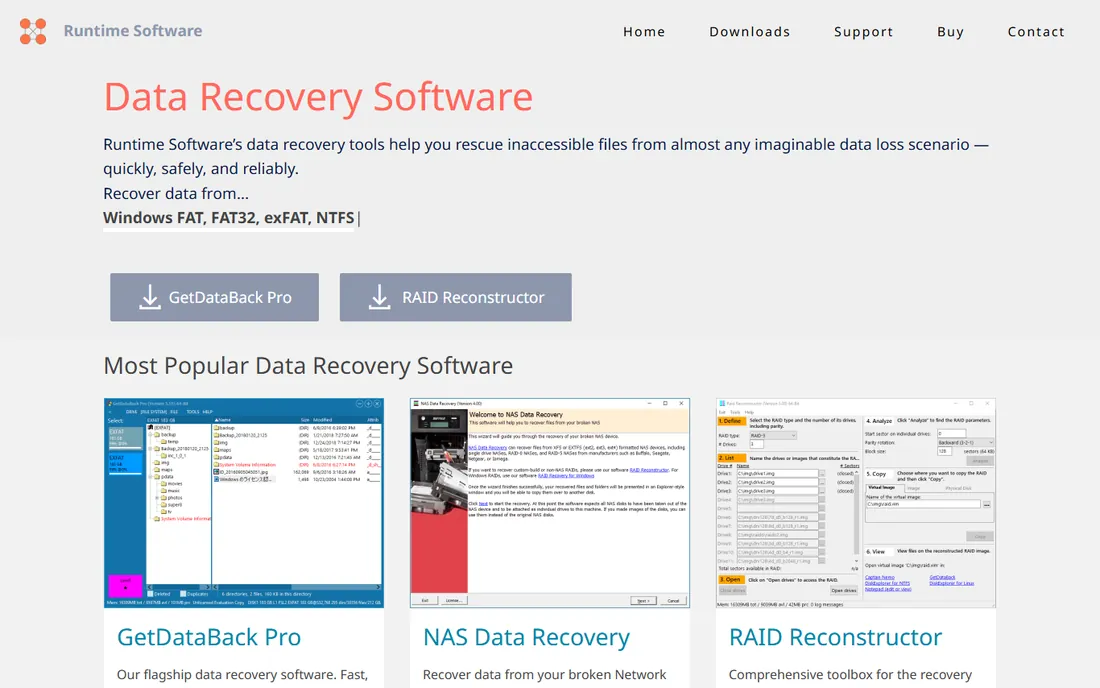The height and width of the screenshot is (688, 1100).
Task: Open the Support menu item
Action: pos(864,32)
